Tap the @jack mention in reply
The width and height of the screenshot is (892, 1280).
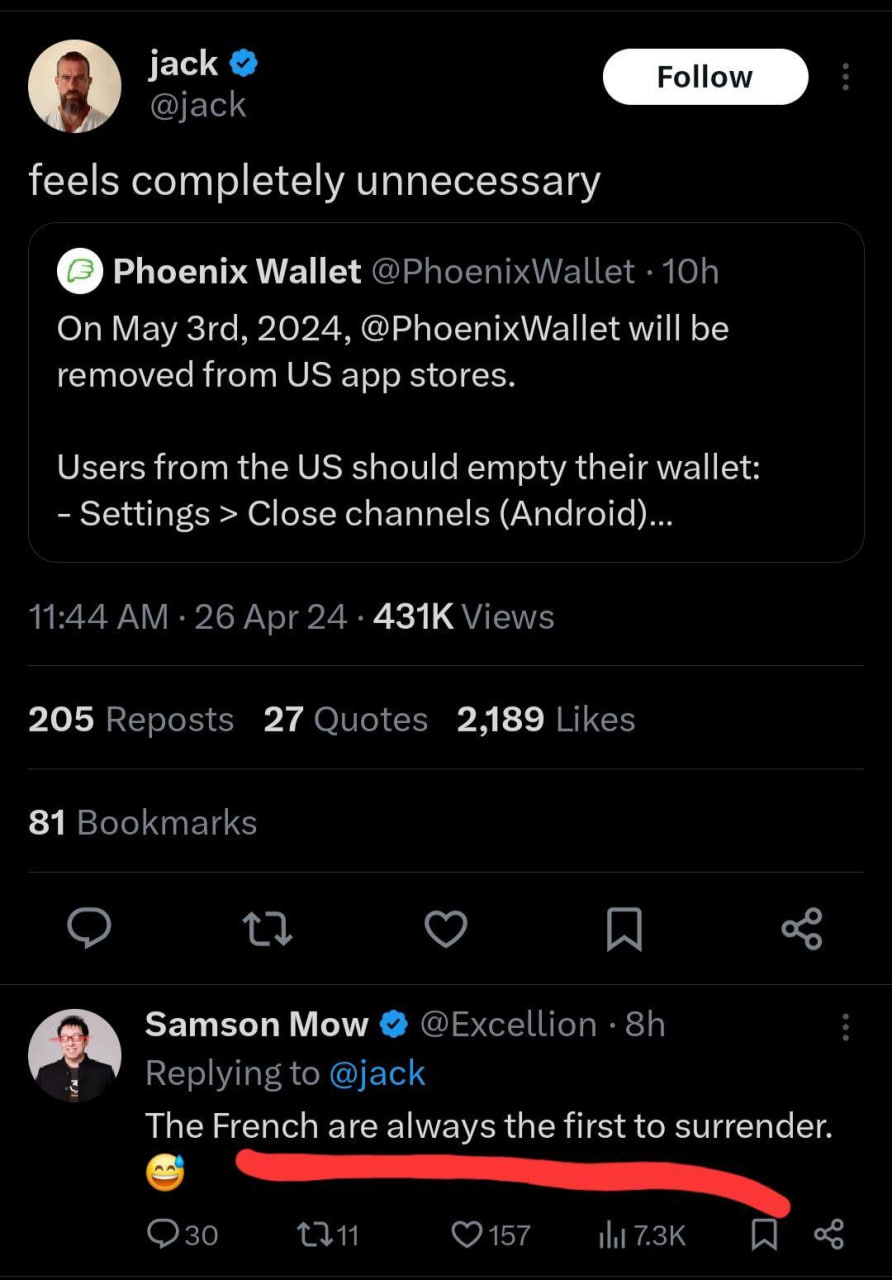click(x=377, y=1074)
